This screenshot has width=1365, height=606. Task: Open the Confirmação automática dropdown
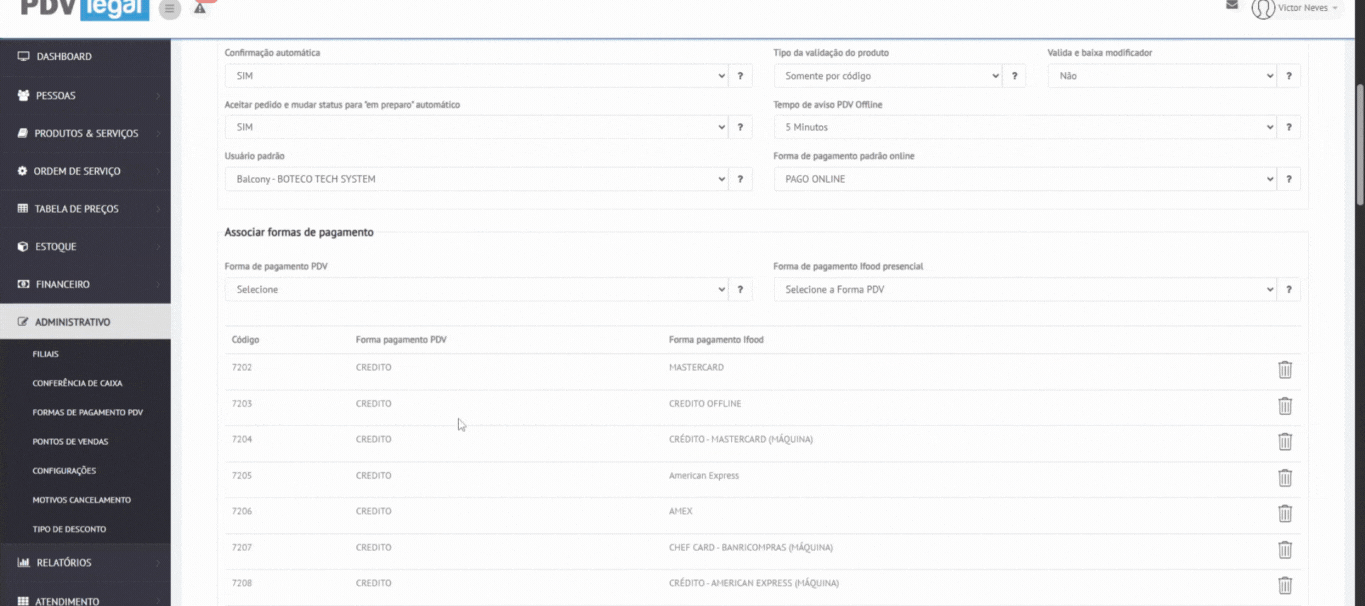[x=476, y=76]
